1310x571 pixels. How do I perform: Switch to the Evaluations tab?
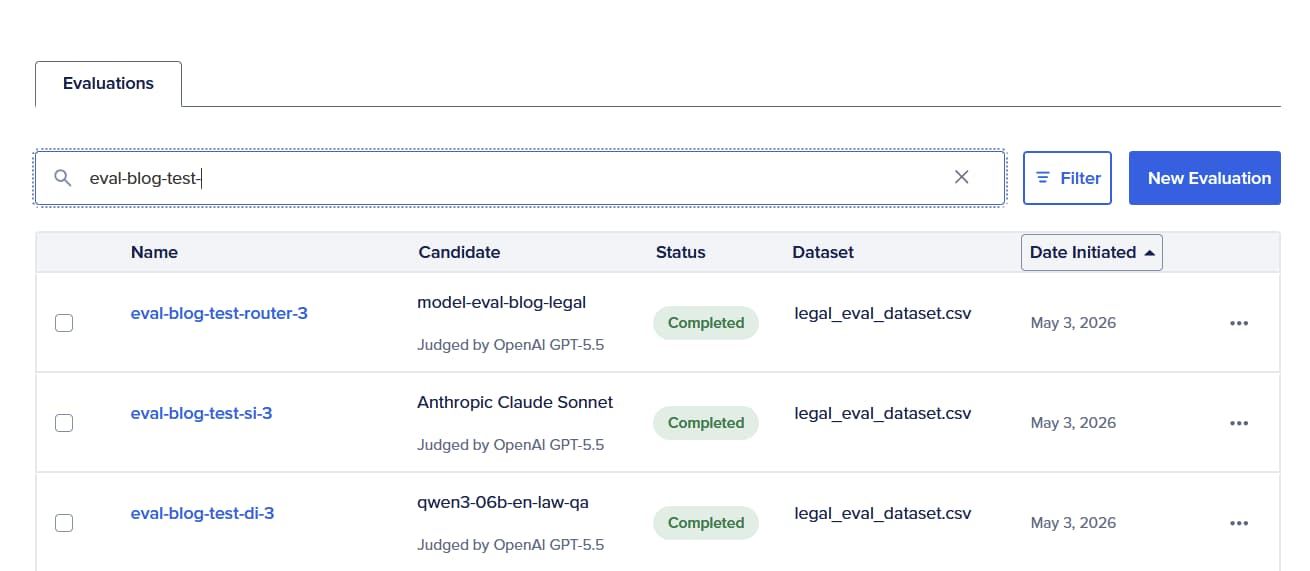pyautogui.click(x=108, y=84)
